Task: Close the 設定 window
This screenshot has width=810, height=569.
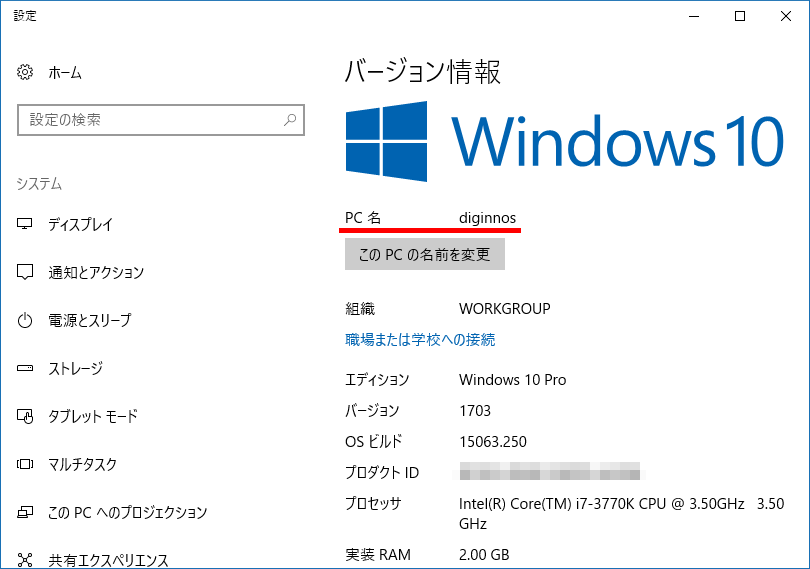Action: pos(786,17)
